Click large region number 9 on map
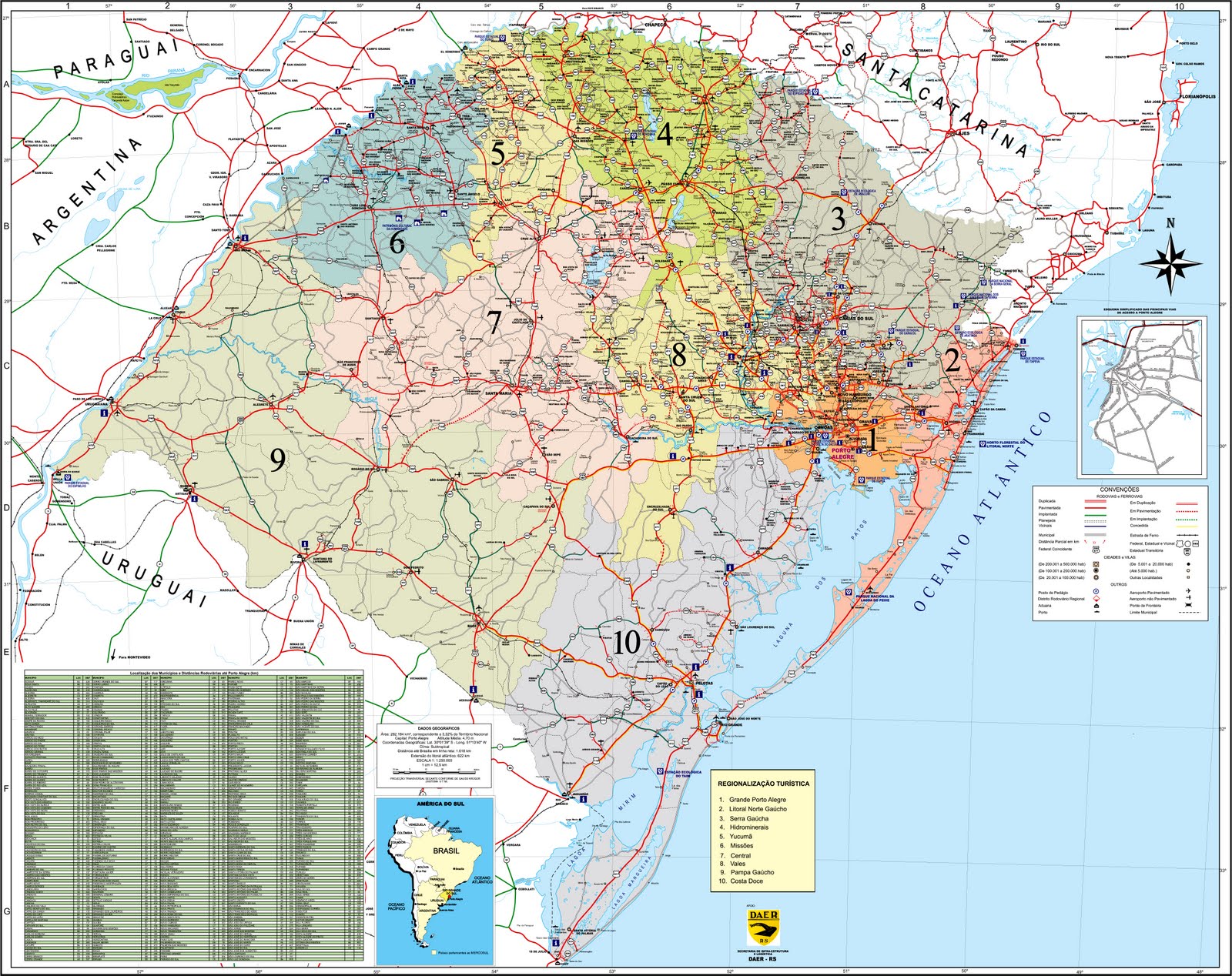This screenshot has height=976, width=1232. tap(277, 460)
